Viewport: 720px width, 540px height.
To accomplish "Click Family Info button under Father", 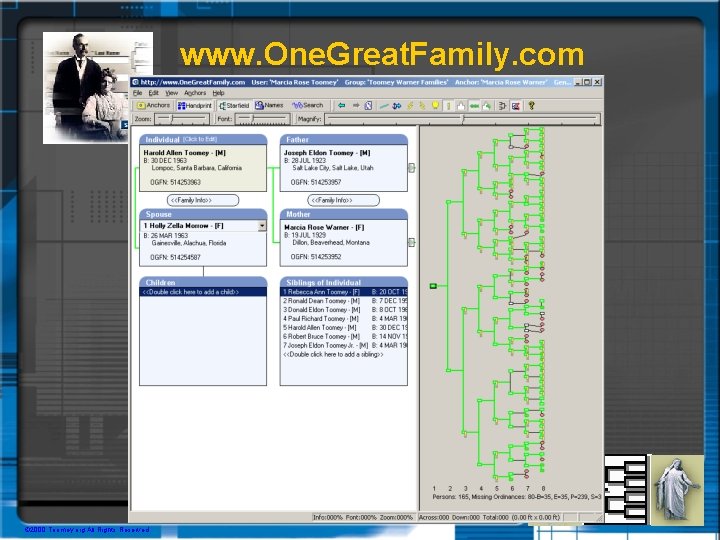I will [x=343, y=200].
